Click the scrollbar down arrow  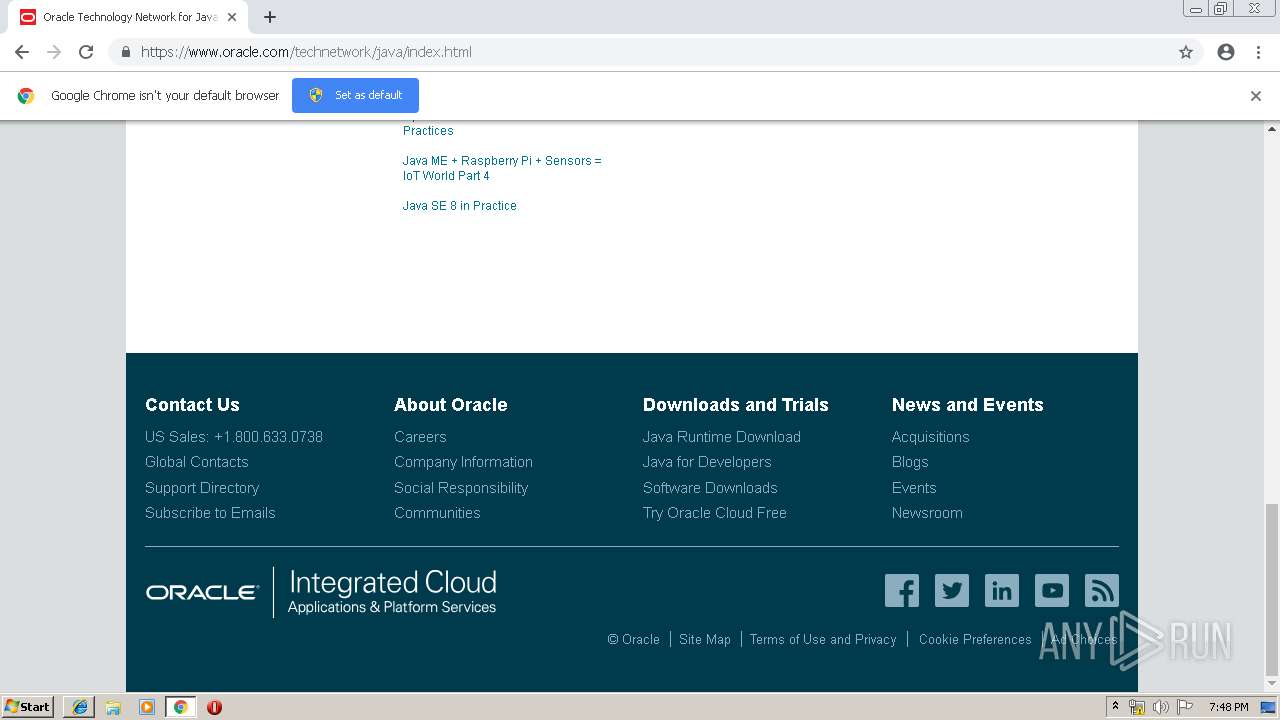pos(1272,684)
